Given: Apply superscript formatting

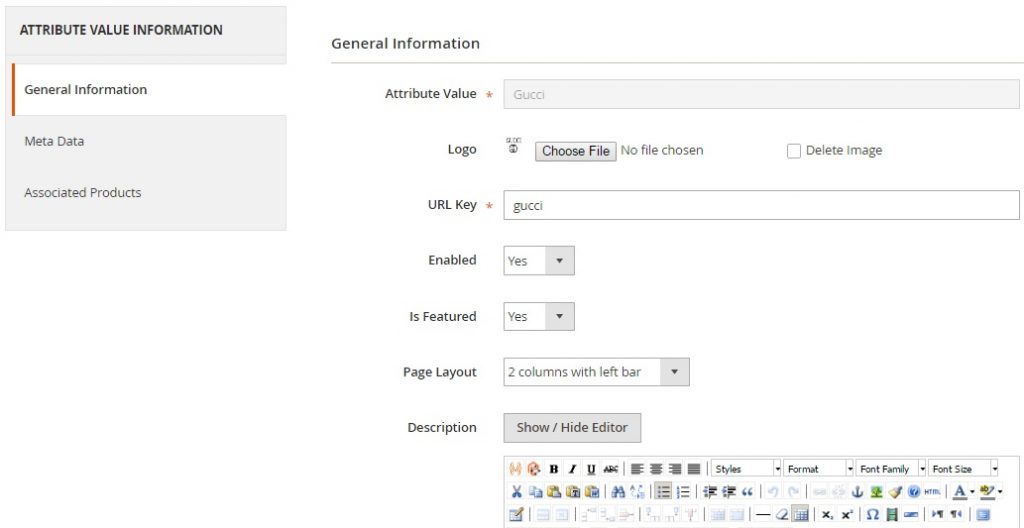Looking at the screenshot, I should (846, 514).
